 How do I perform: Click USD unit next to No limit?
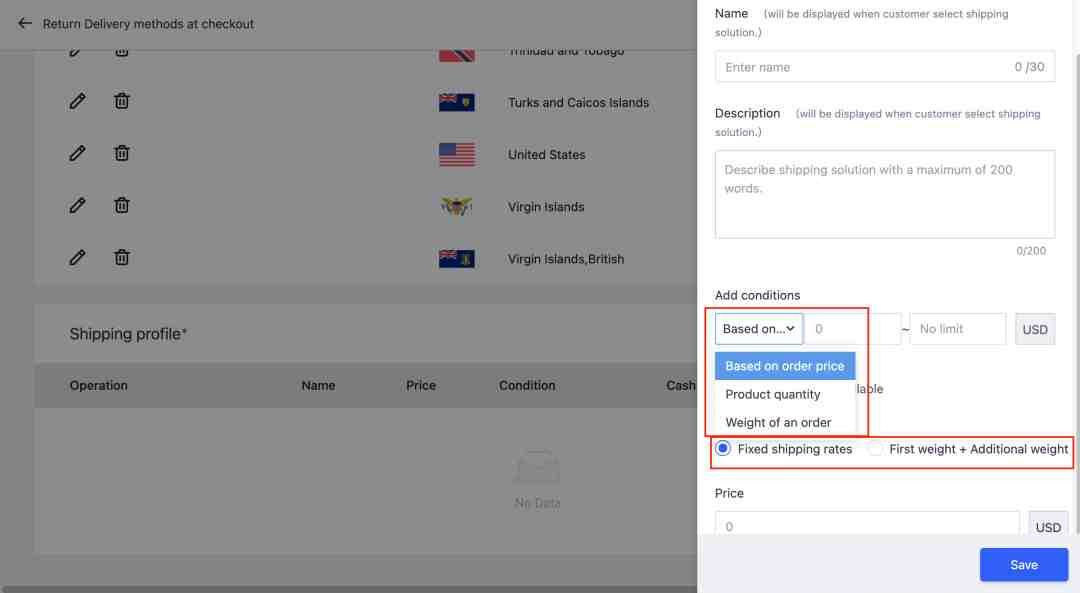[x=1035, y=329]
